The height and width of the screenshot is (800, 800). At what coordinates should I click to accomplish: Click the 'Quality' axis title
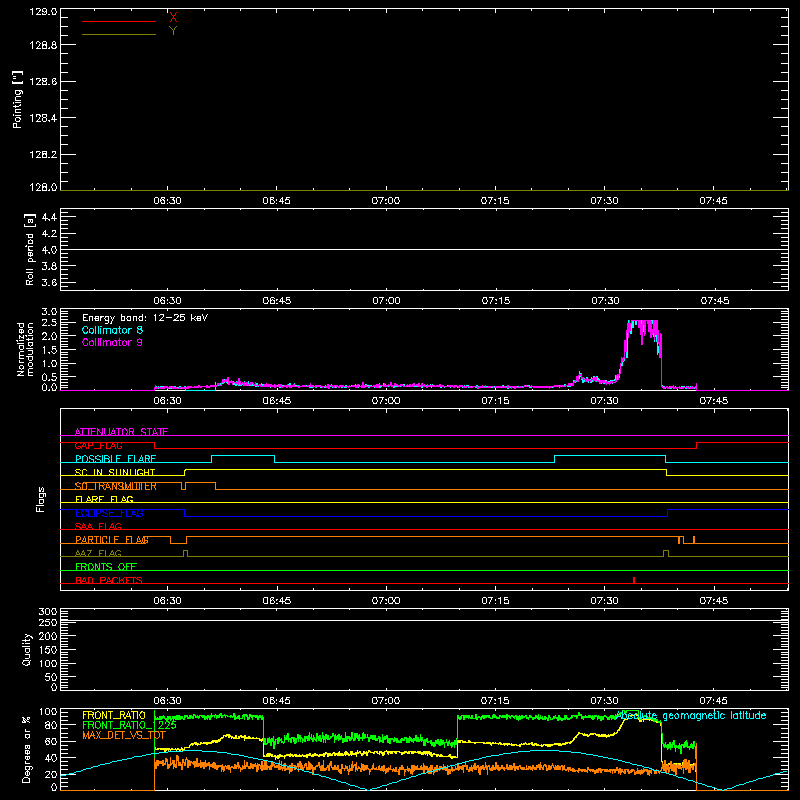coord(27,649)
